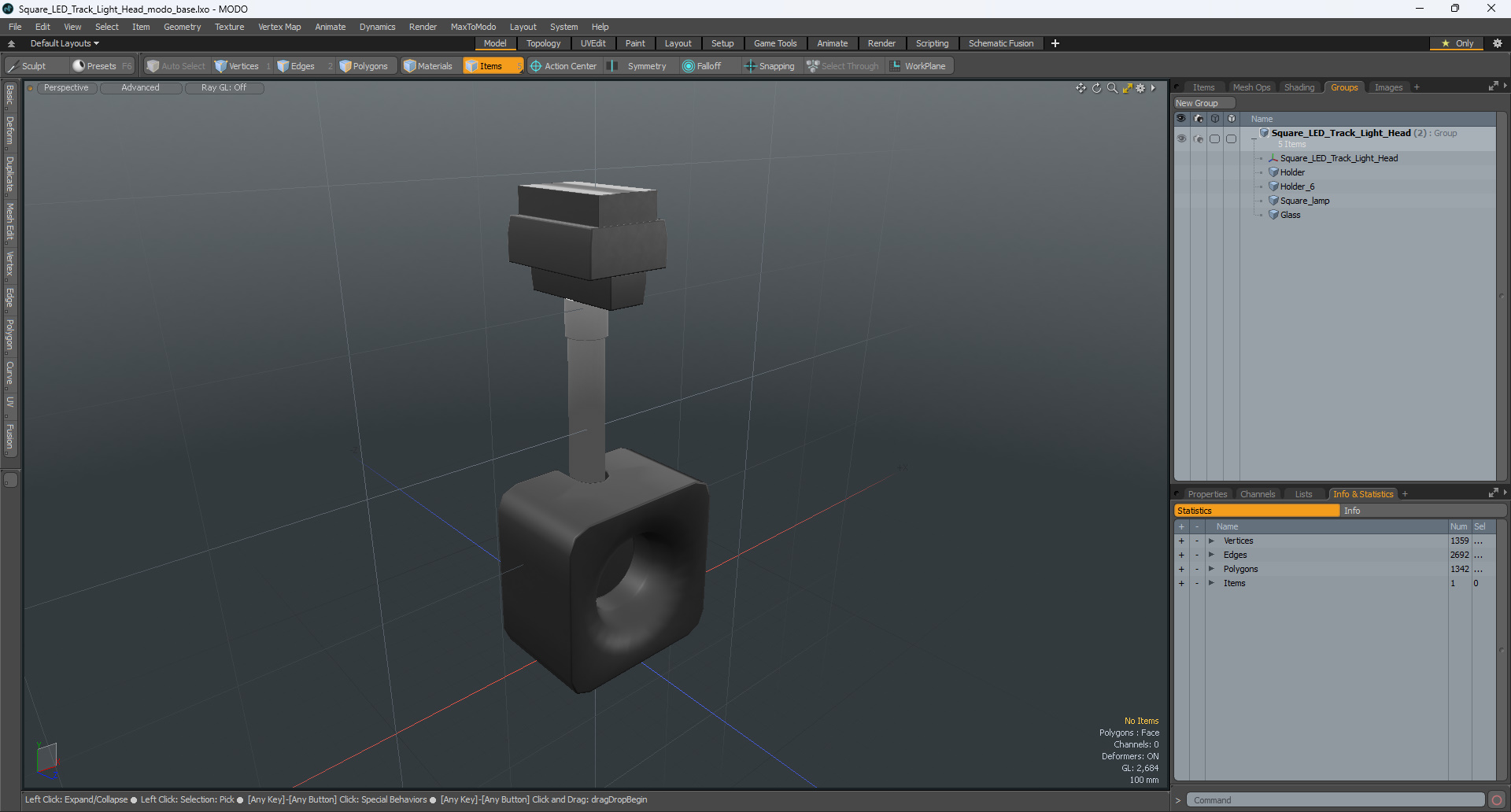Click the mesh icon next to Glass

coord(1273,215)
